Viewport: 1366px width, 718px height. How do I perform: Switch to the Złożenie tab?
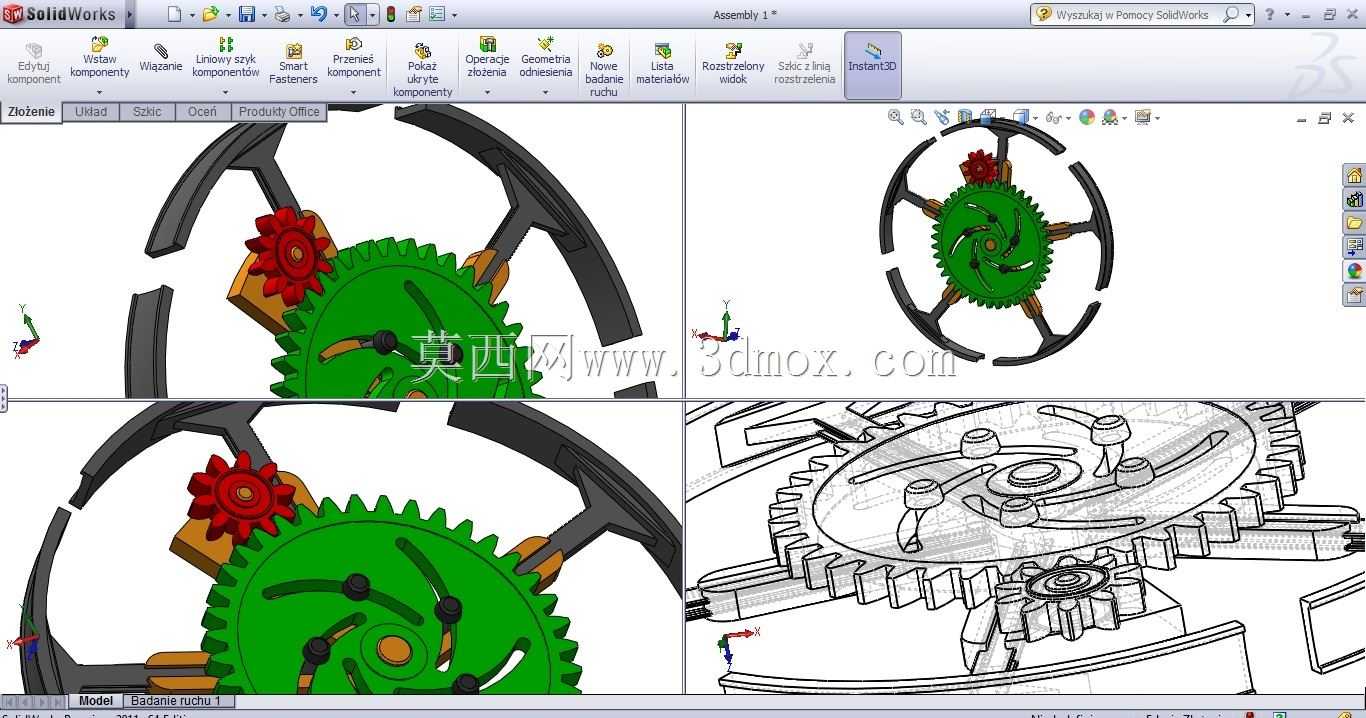(32, 112)
